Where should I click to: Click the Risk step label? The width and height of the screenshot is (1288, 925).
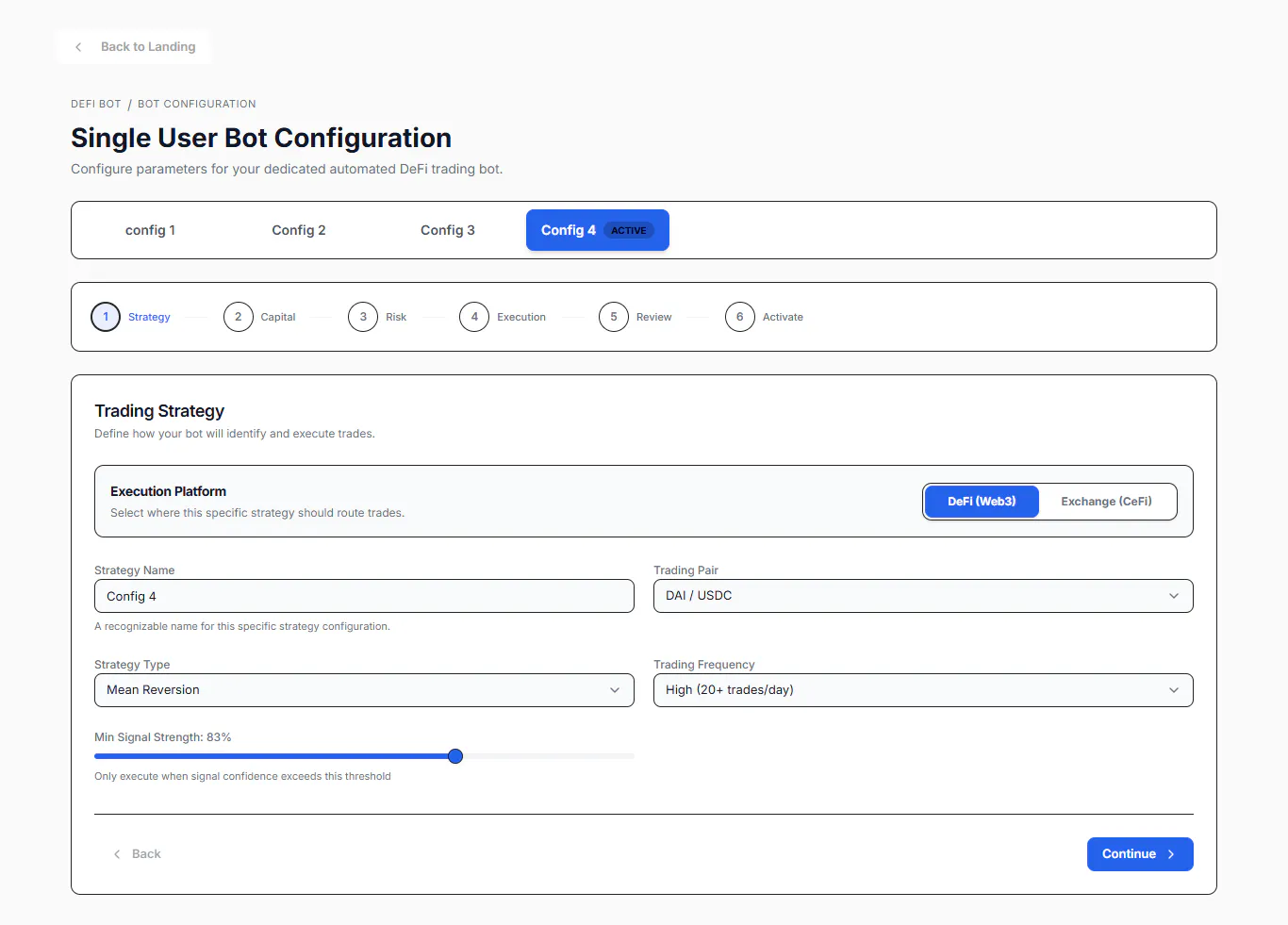396,317
